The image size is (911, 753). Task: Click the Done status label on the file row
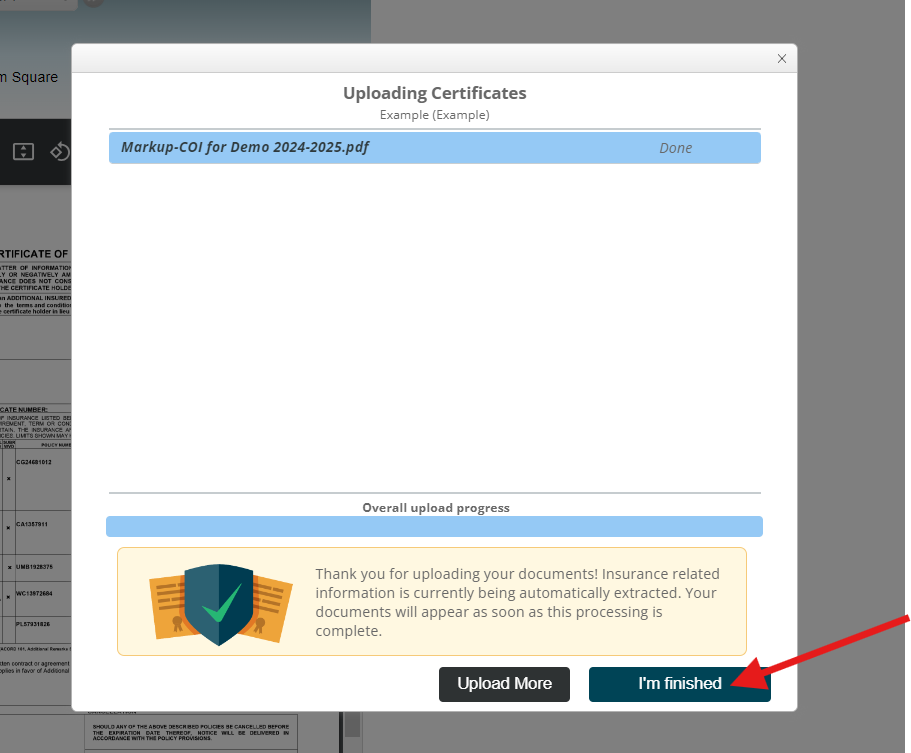(675, 147)
